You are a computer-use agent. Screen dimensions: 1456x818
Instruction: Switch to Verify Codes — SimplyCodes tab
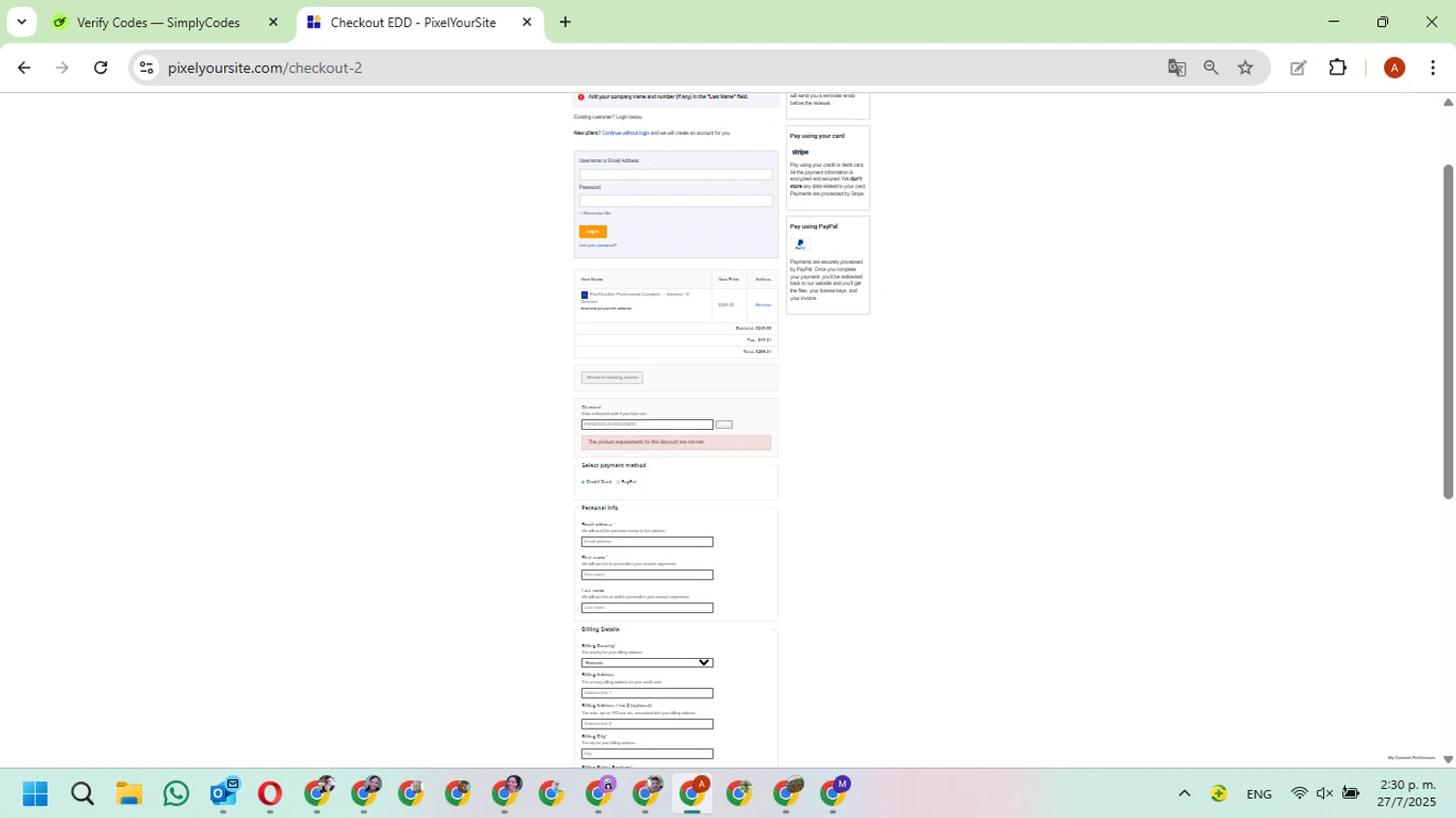click(158, 22)
